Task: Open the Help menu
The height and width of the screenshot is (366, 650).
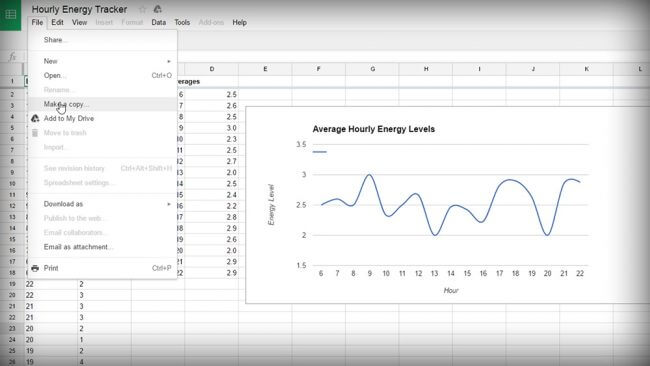Action: 239,22
